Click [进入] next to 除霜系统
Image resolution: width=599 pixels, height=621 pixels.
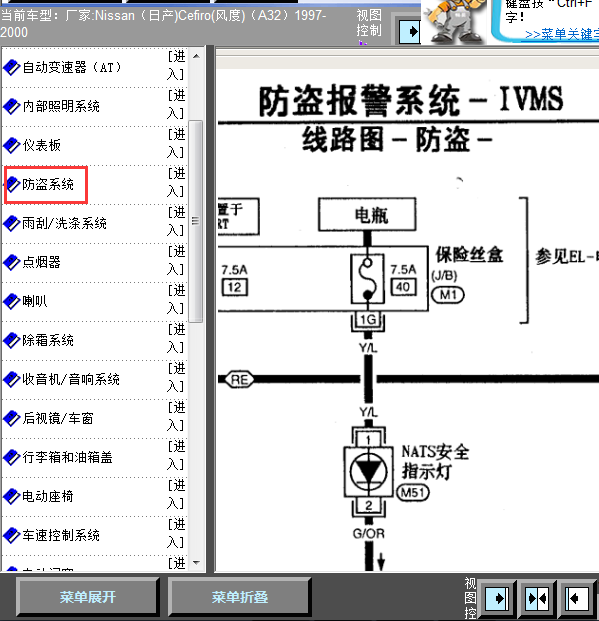pos(176,339)
